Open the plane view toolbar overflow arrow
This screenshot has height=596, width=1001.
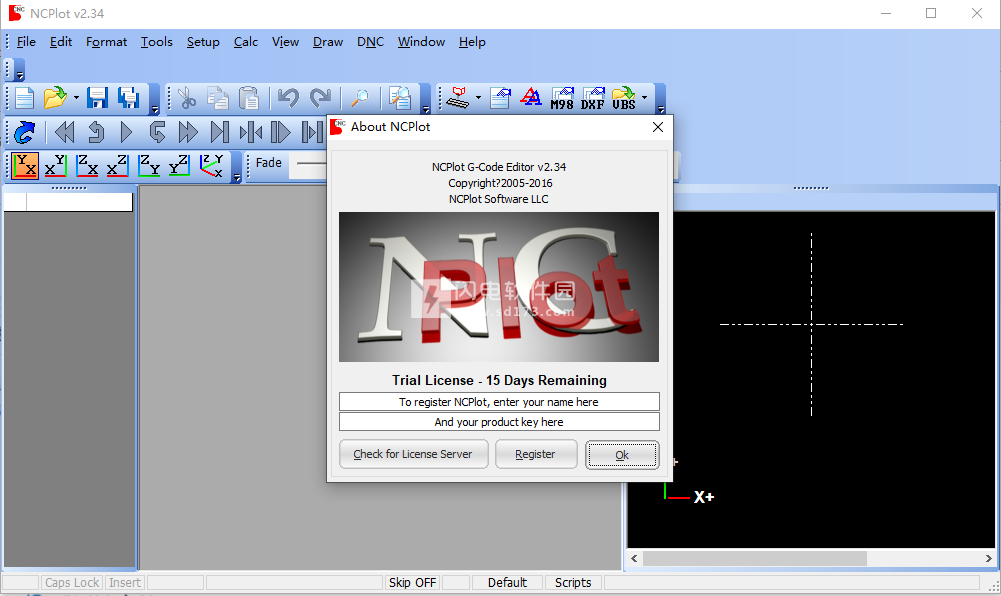point(237,167)
